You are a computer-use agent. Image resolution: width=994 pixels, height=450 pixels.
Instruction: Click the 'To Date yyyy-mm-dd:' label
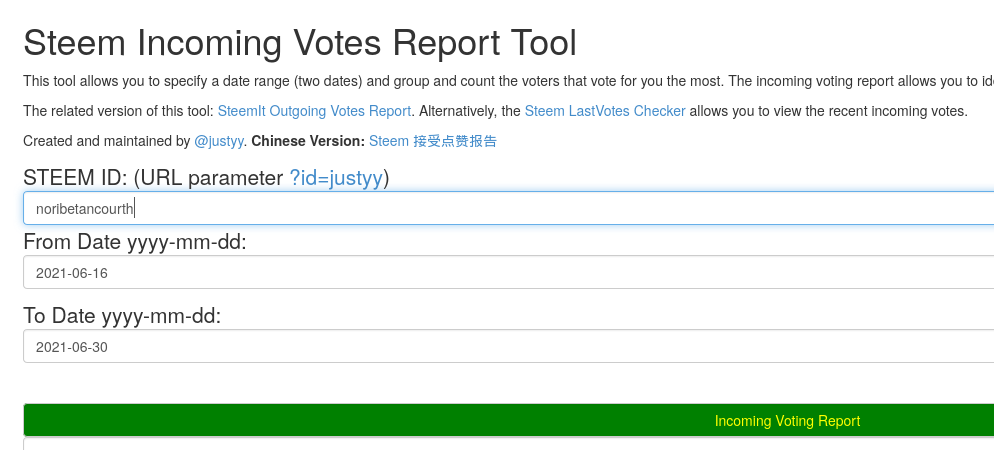tap(122, 316)
